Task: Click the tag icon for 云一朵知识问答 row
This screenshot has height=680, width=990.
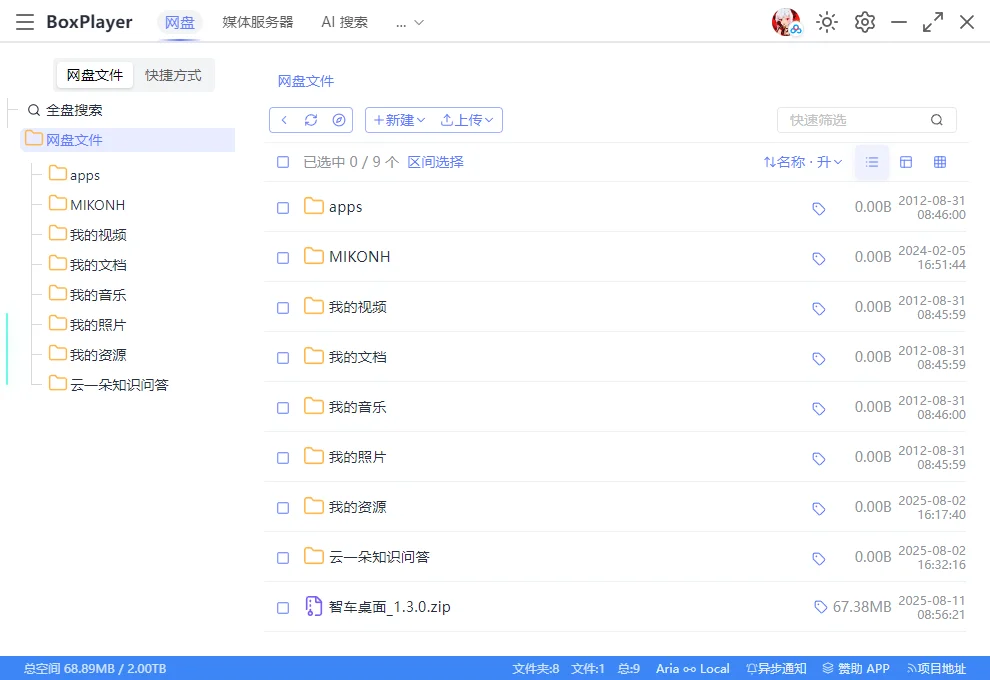Action: point(819,558)
